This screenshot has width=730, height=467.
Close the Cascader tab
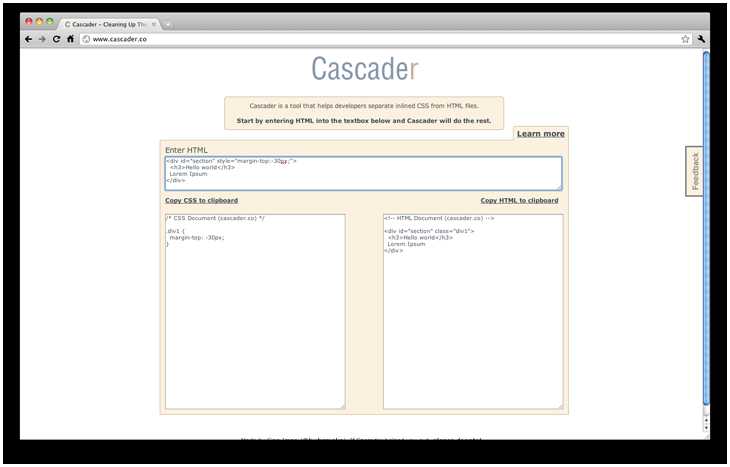[x=154, y=24]
